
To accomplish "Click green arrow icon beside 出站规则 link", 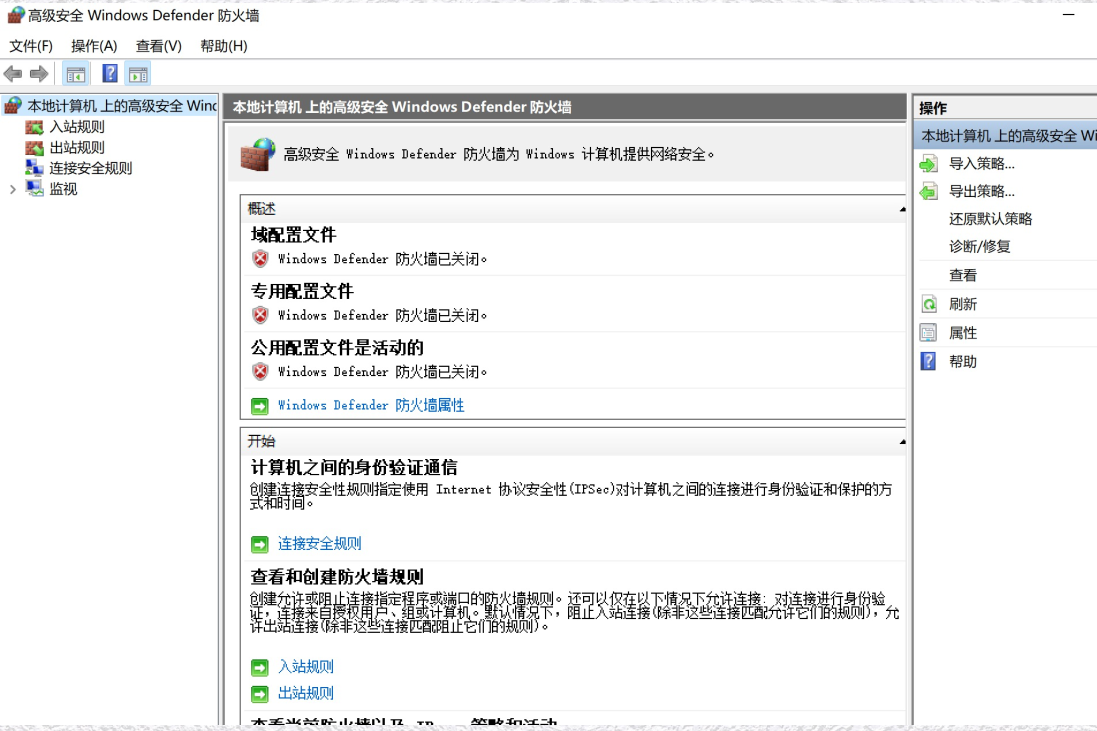I will point(260,694).
